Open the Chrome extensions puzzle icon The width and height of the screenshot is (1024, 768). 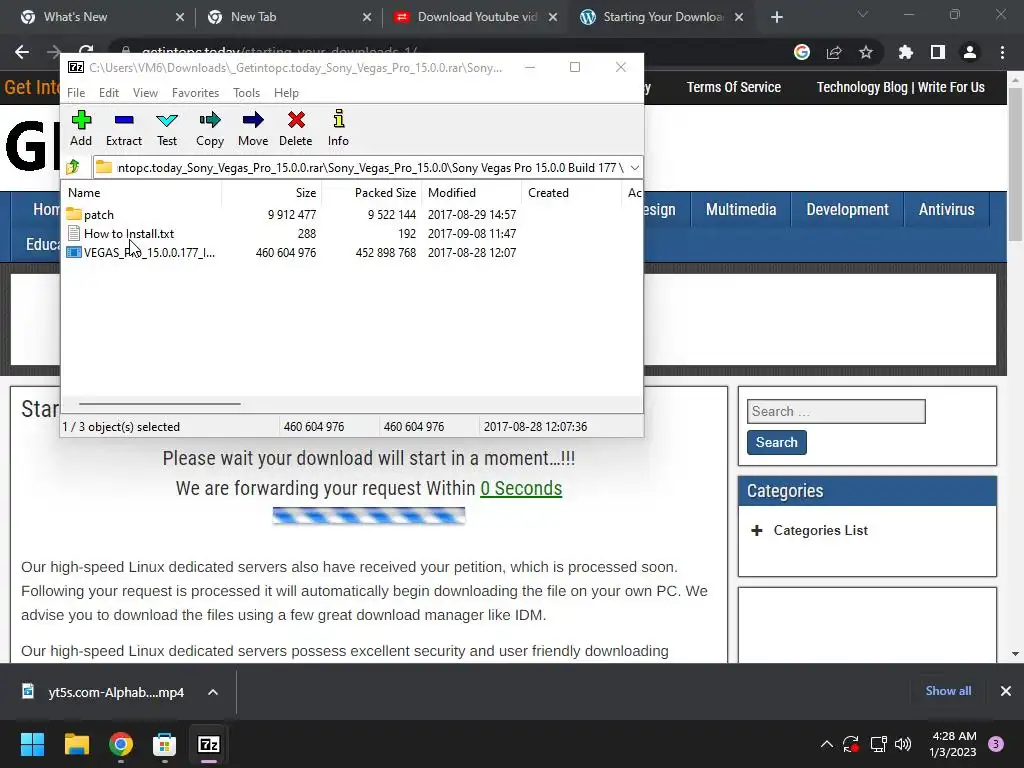coord(906,52)
